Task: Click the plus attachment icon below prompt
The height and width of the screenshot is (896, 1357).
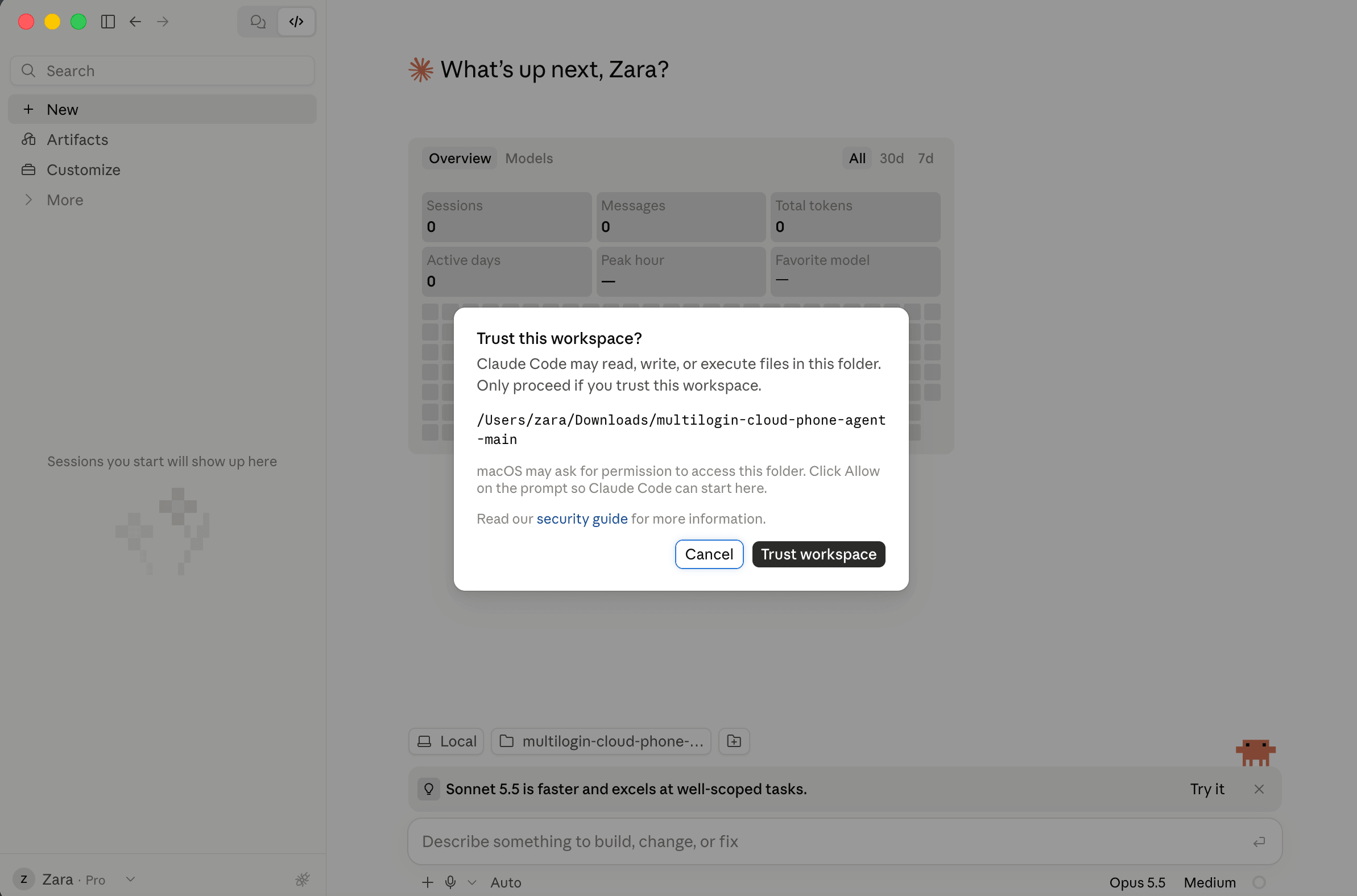Action: pos(428,882)
